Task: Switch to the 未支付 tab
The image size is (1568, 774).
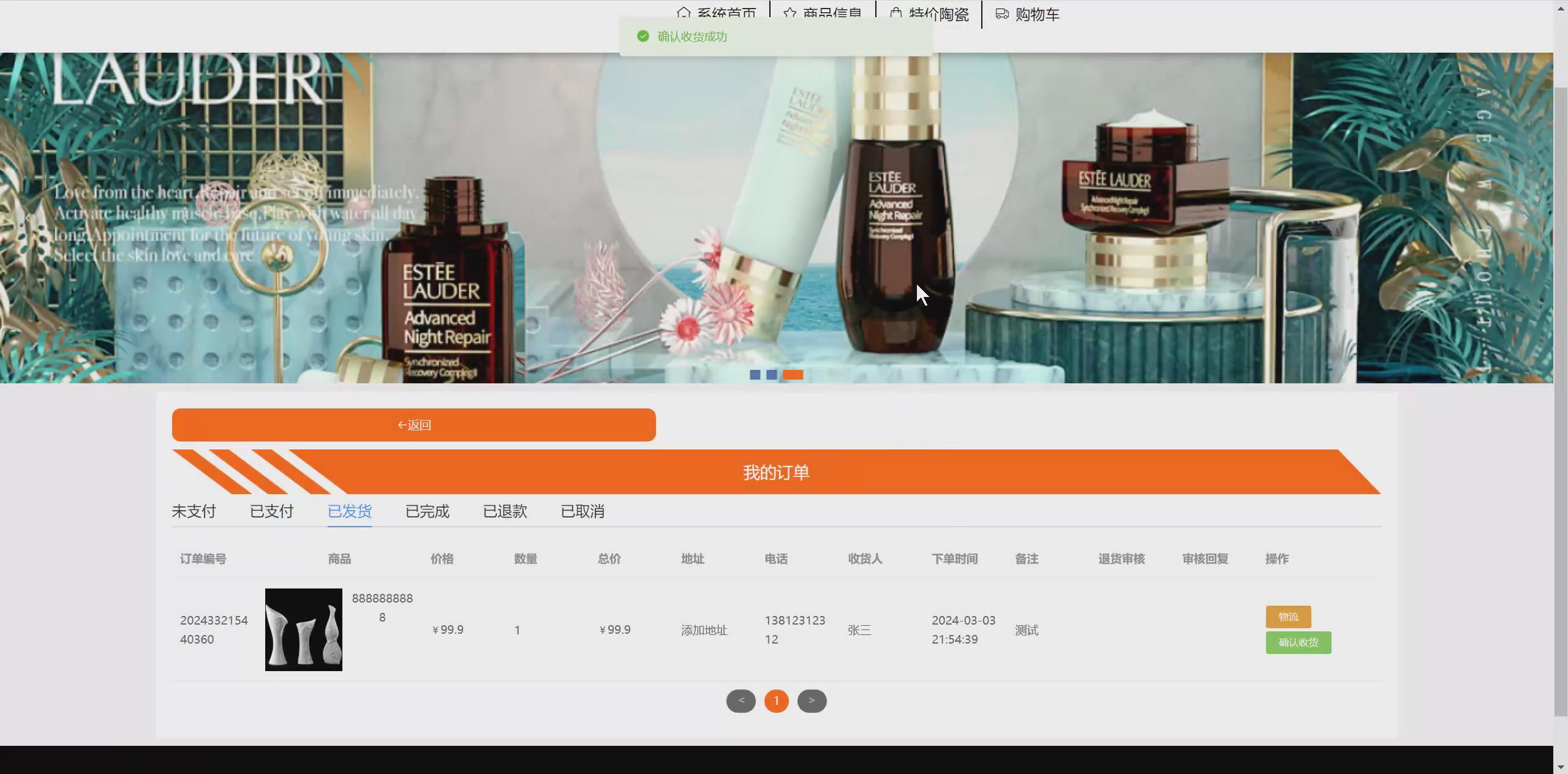Action: click(194, 511)
